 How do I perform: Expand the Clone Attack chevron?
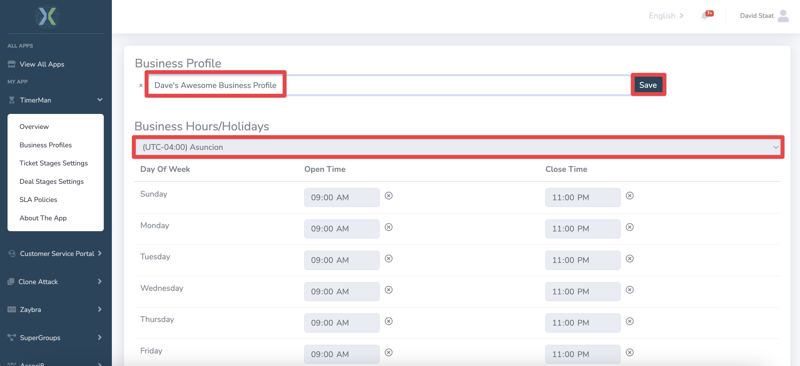99,282
